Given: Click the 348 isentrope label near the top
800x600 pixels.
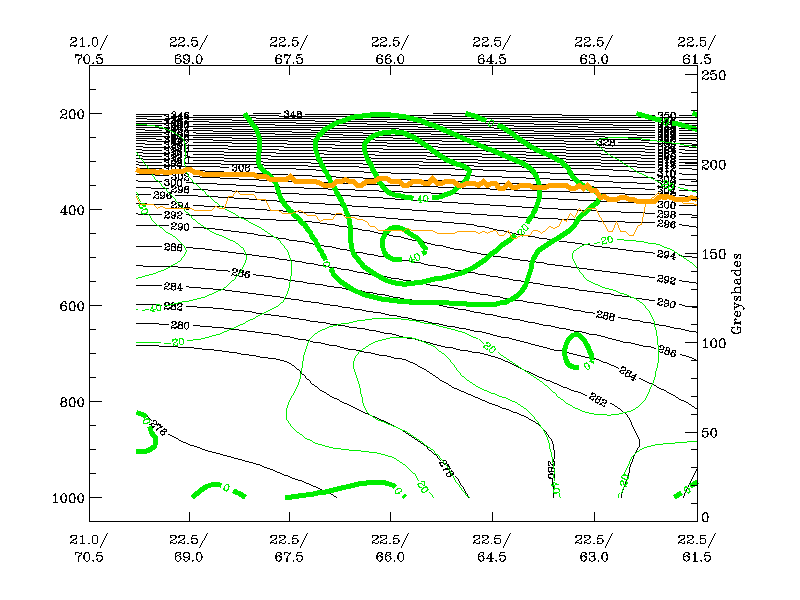Looking at the screenshot, I should 294,115.
